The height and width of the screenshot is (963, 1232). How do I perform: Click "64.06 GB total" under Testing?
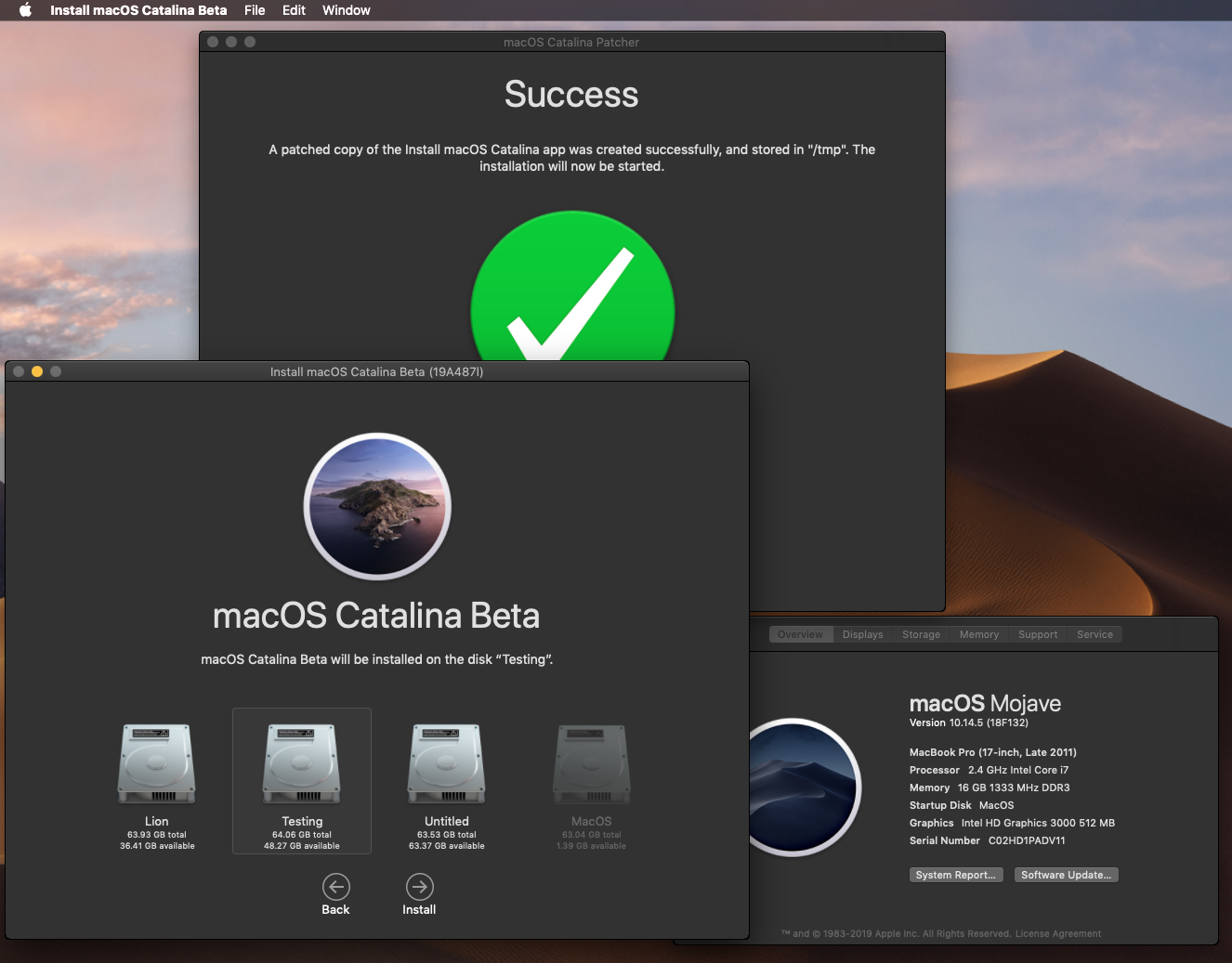click(302, 835)
